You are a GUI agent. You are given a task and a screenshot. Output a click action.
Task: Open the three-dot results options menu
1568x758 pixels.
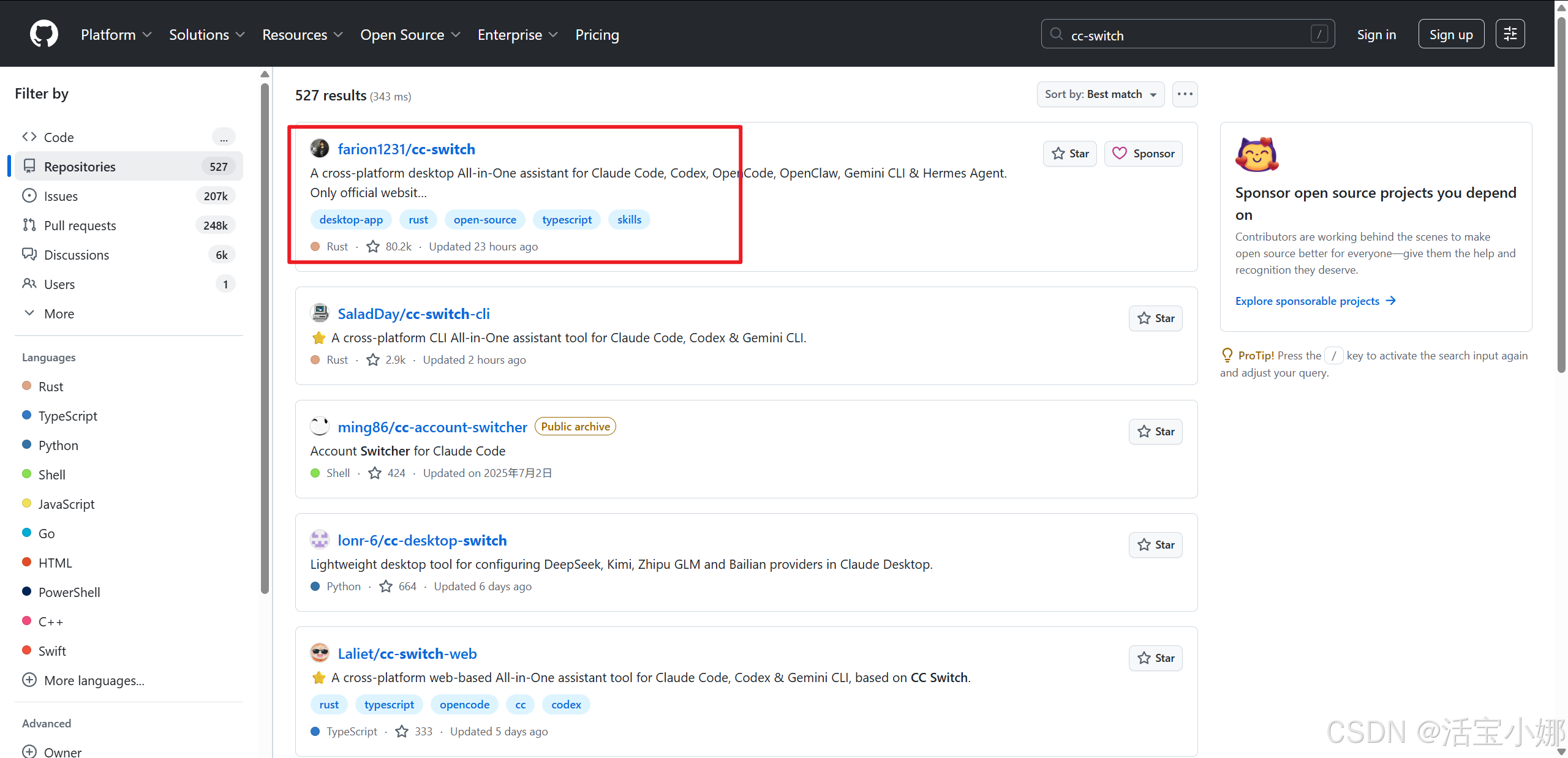point(1185,94)
